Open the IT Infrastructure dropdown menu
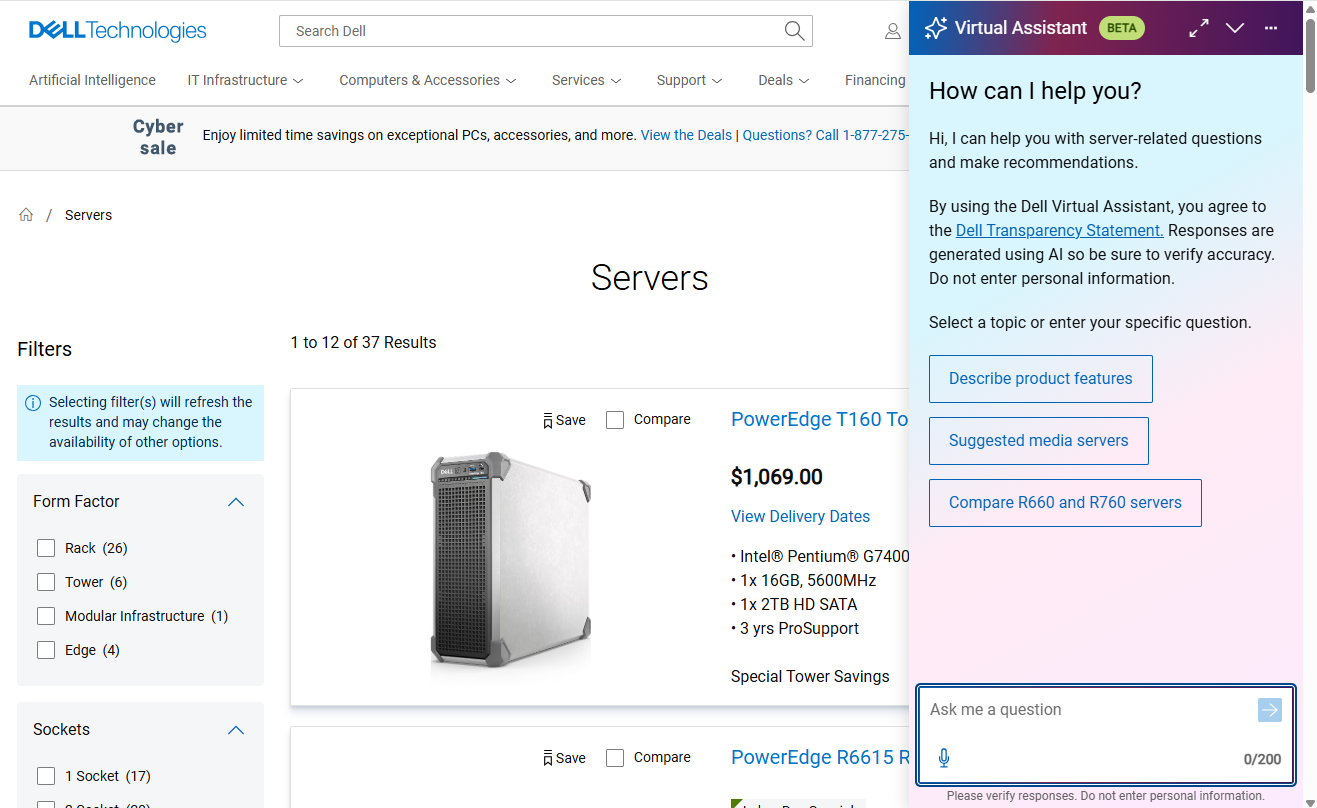 (x=246, y=80)
